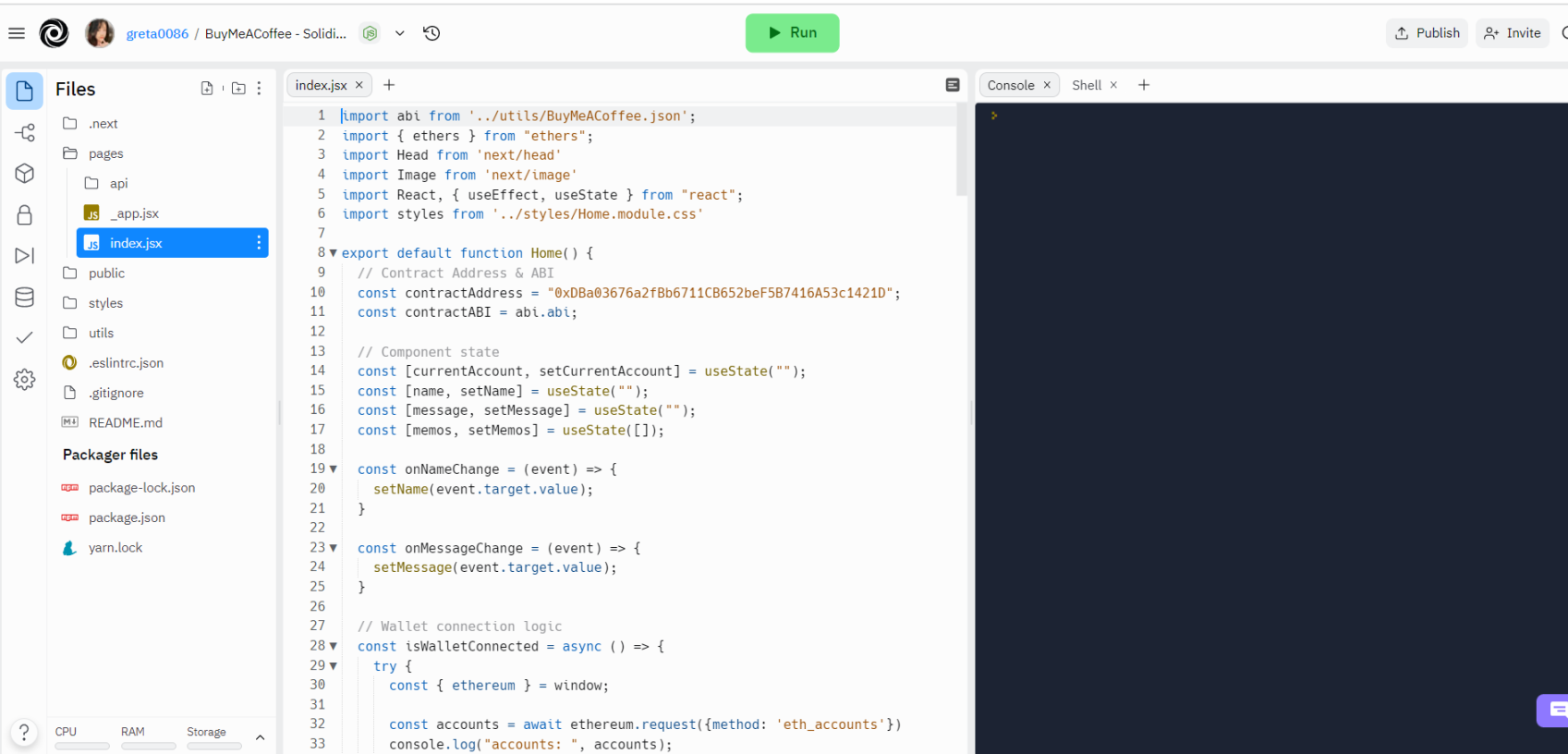Open the package.json file
Image resolution: width=1568 pixels, height=754 pixels.
click(127, 517)
